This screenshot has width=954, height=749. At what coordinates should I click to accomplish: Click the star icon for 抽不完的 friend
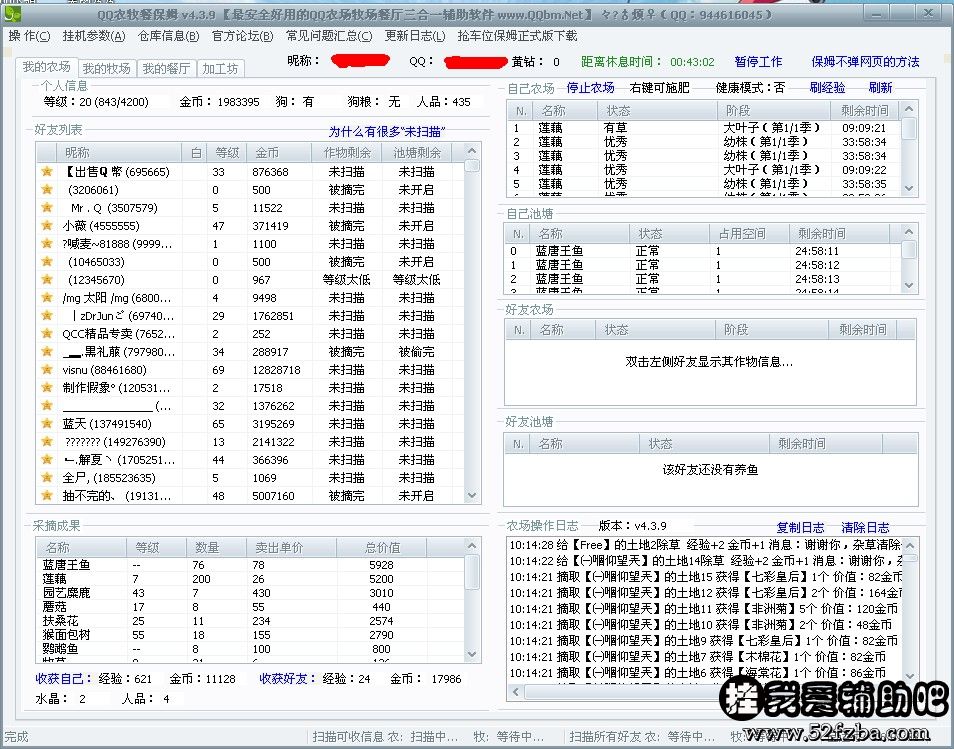47,495
